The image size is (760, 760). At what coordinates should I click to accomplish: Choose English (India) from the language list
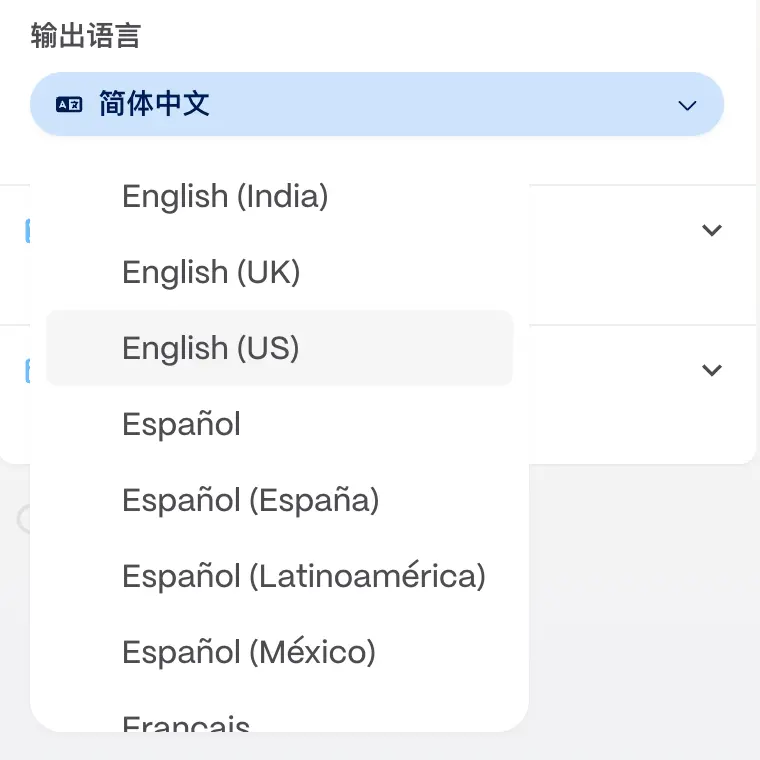(225, 196)
